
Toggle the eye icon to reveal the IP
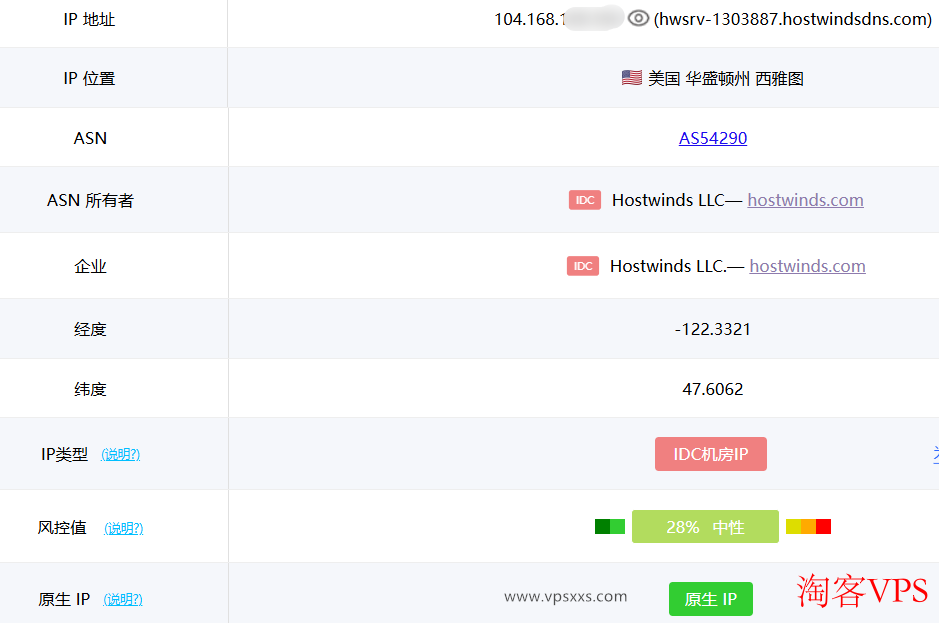(638, 18)
